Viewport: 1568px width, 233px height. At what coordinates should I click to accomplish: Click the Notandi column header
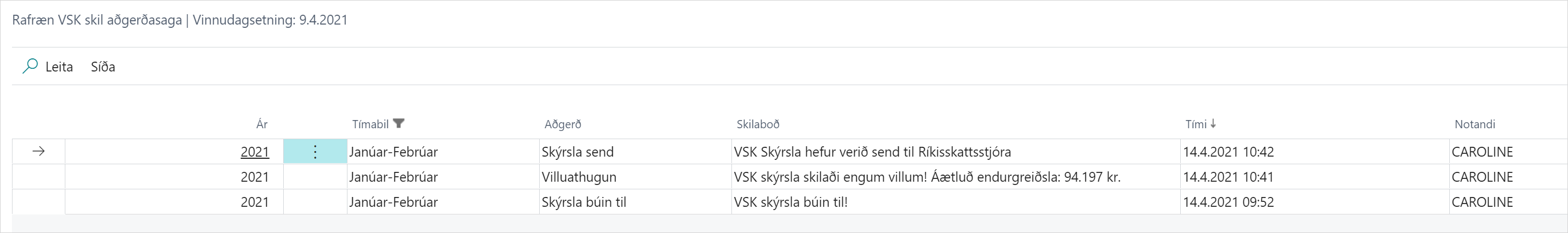1474,124
